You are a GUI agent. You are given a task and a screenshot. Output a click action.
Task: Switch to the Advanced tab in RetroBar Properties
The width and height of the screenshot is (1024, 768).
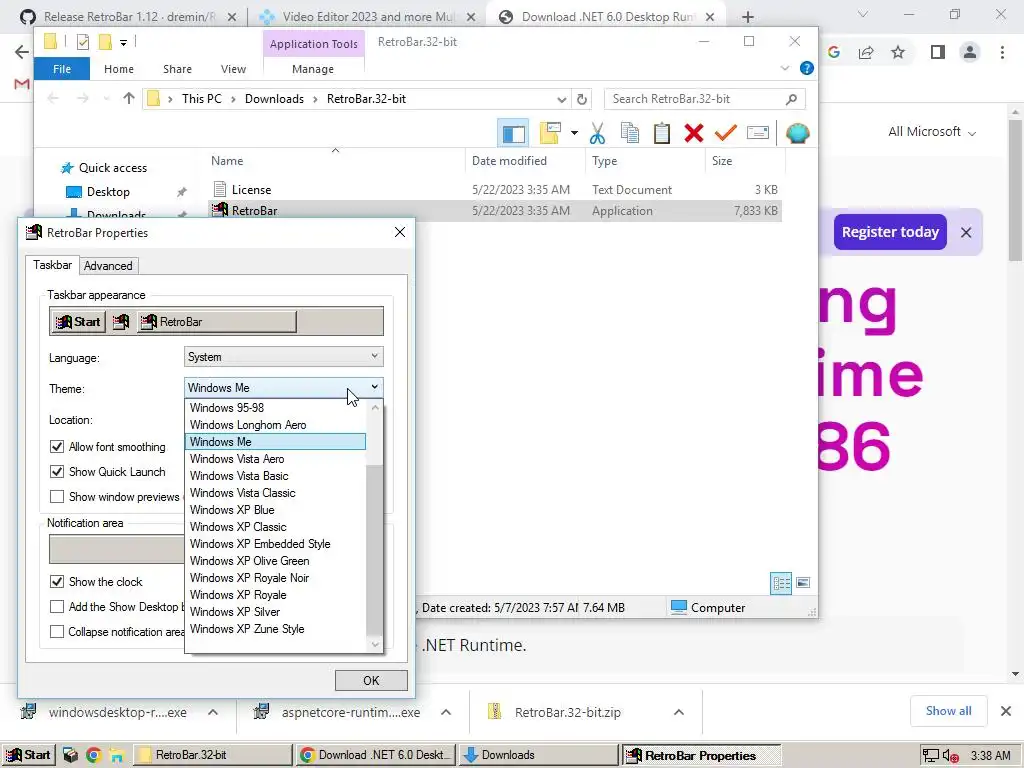[x=108, y=266]
